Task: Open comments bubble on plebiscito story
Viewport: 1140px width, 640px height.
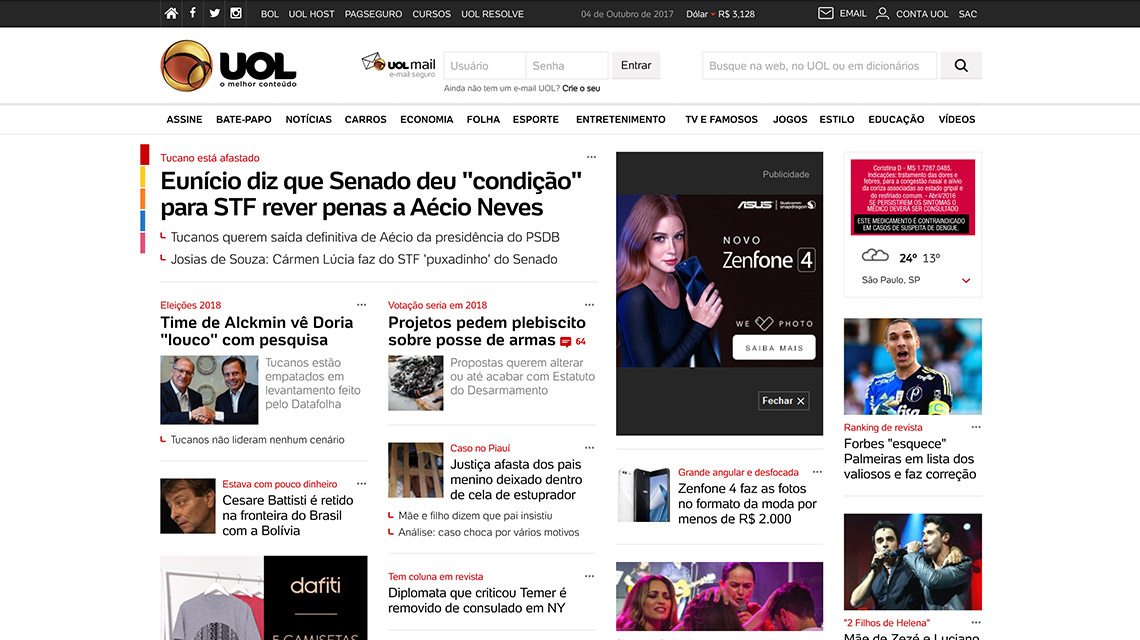Action: 566,342
